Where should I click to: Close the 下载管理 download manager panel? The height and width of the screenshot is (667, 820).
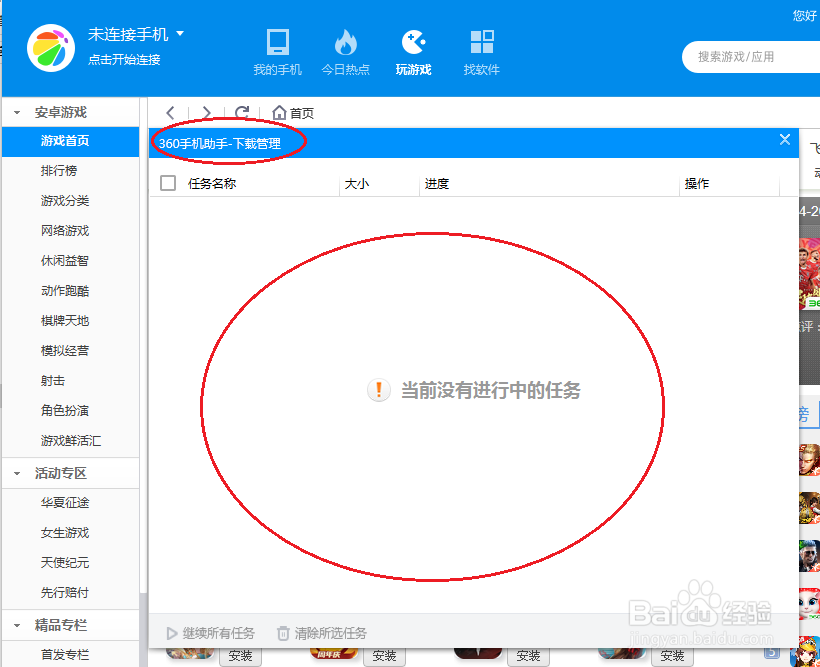pos(784,140)
